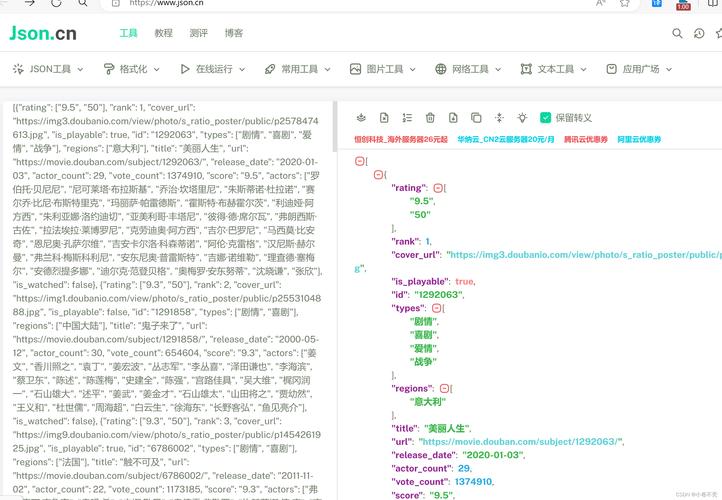Open the 腾讯云优惠券 link
Viewport: 722px width, 500px height.
click(x=586, y=139)
